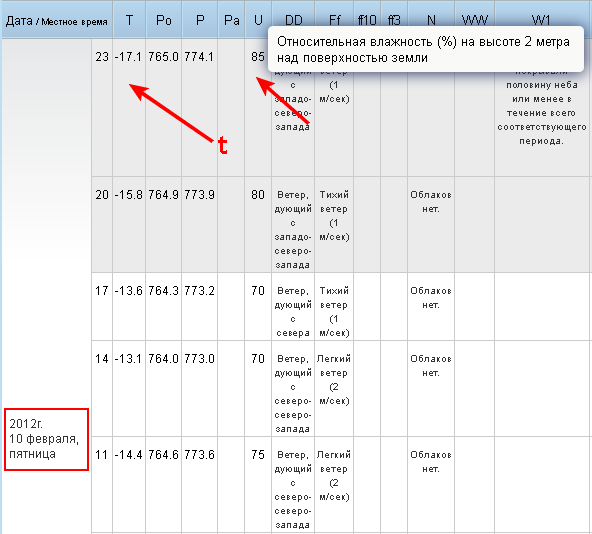Click temperature value -15.8 at hour 20
The height and width of the screenshot is (534, 592).
(x=128, y=195)
